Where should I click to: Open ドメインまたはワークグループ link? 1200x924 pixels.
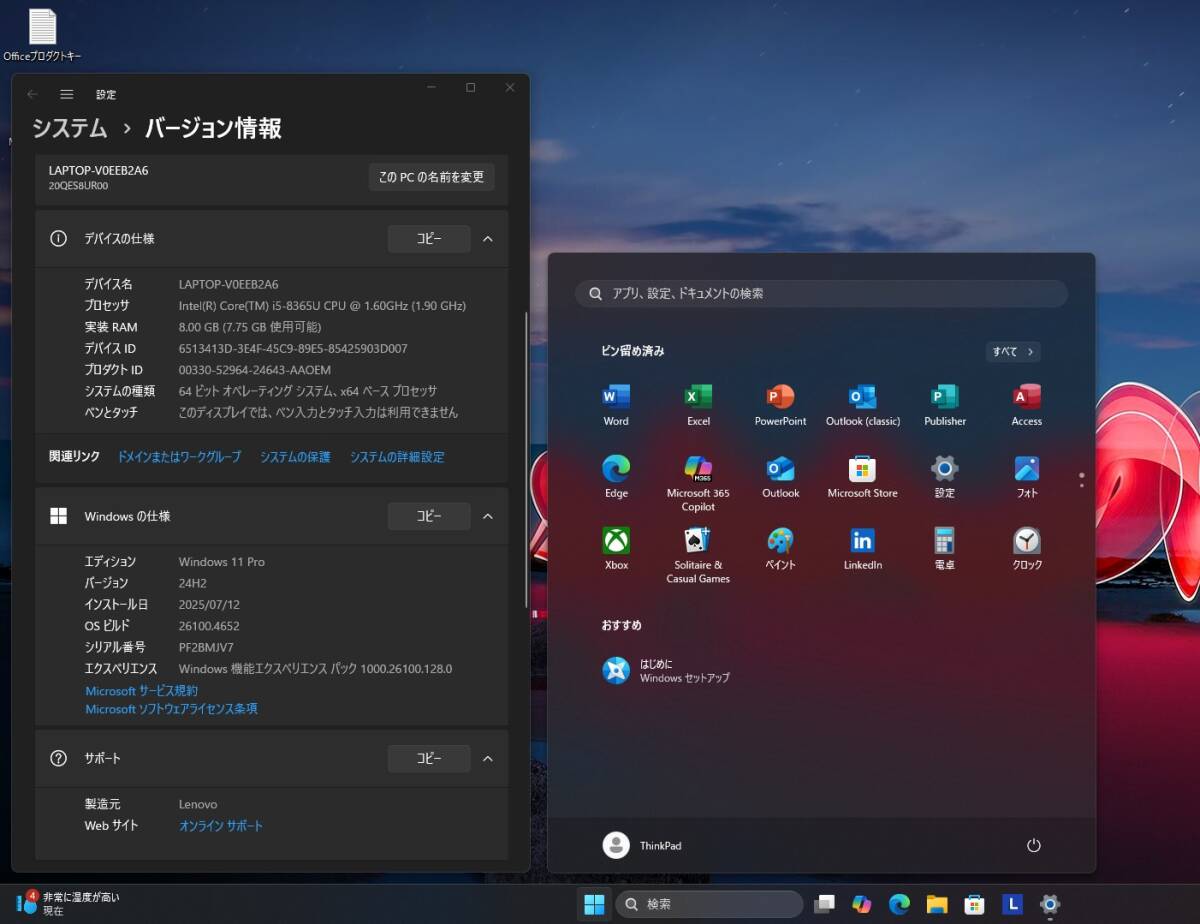(x=179, y=457)
